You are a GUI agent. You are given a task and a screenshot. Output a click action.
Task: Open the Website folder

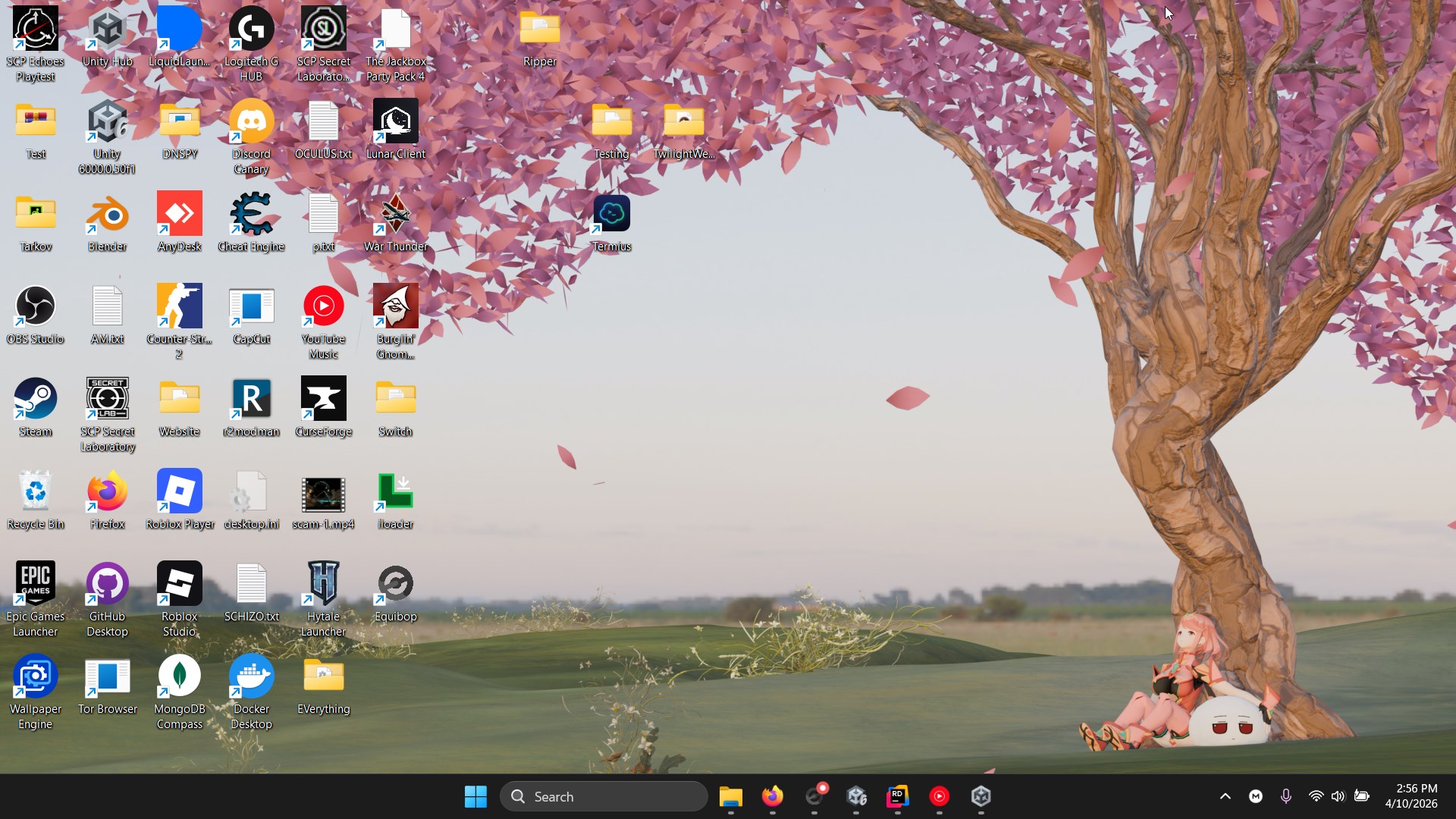tap(180, 408)
